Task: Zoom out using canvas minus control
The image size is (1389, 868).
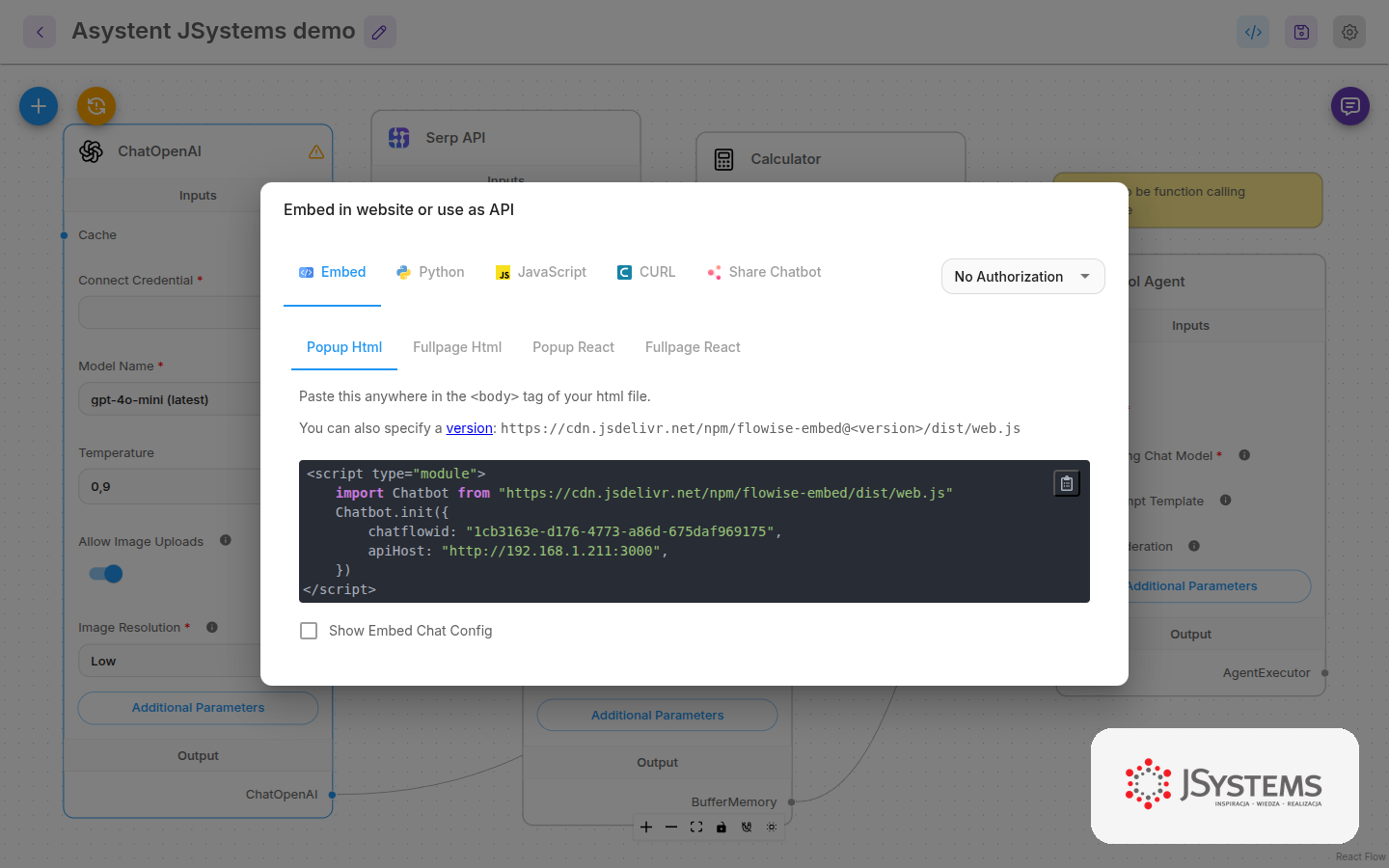Action: click(x=671, y=827)
